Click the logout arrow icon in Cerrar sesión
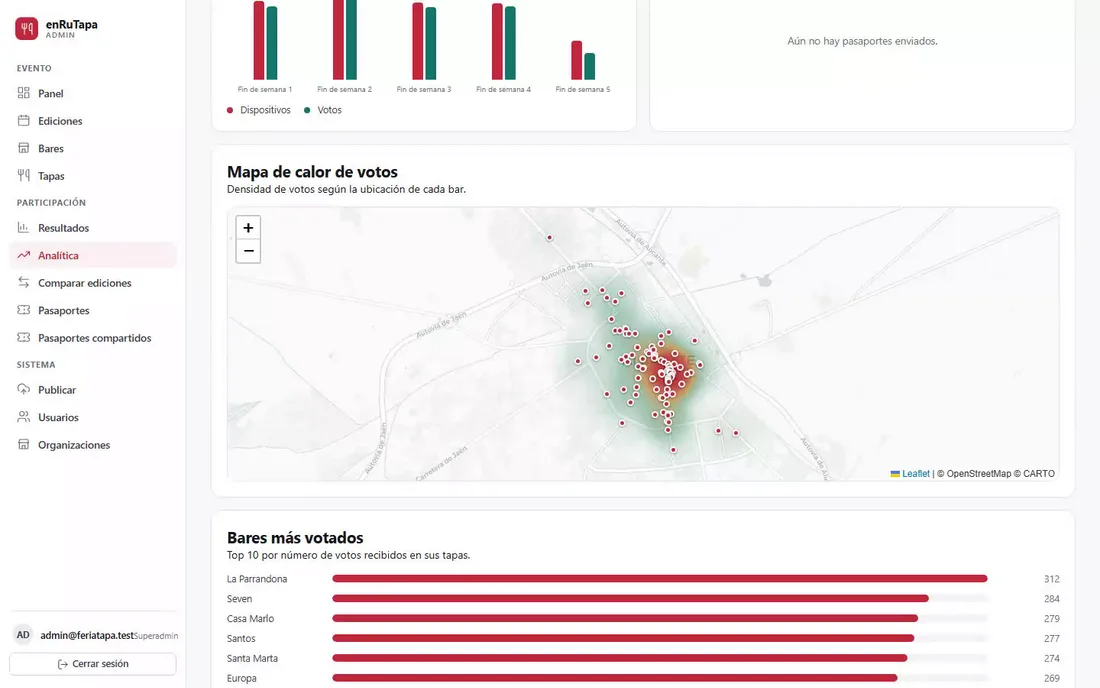This screenshot has width=1100, height=688. [62, 664]
